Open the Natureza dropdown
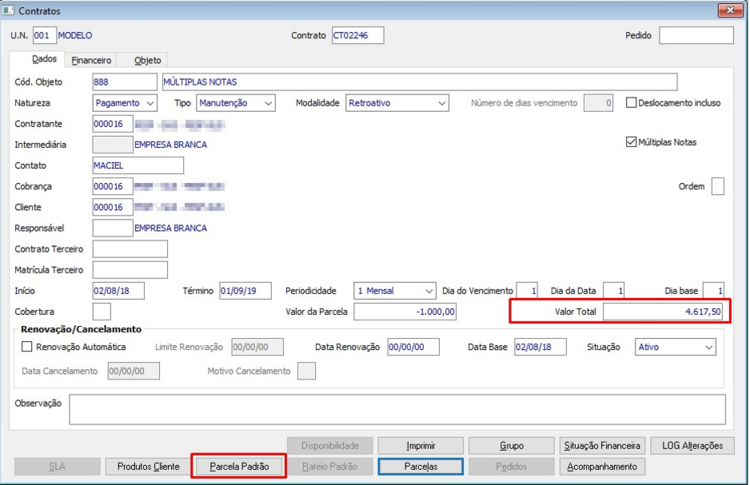Image resolution: width=750 pixels, height=485 pixels. pos(124,103)
